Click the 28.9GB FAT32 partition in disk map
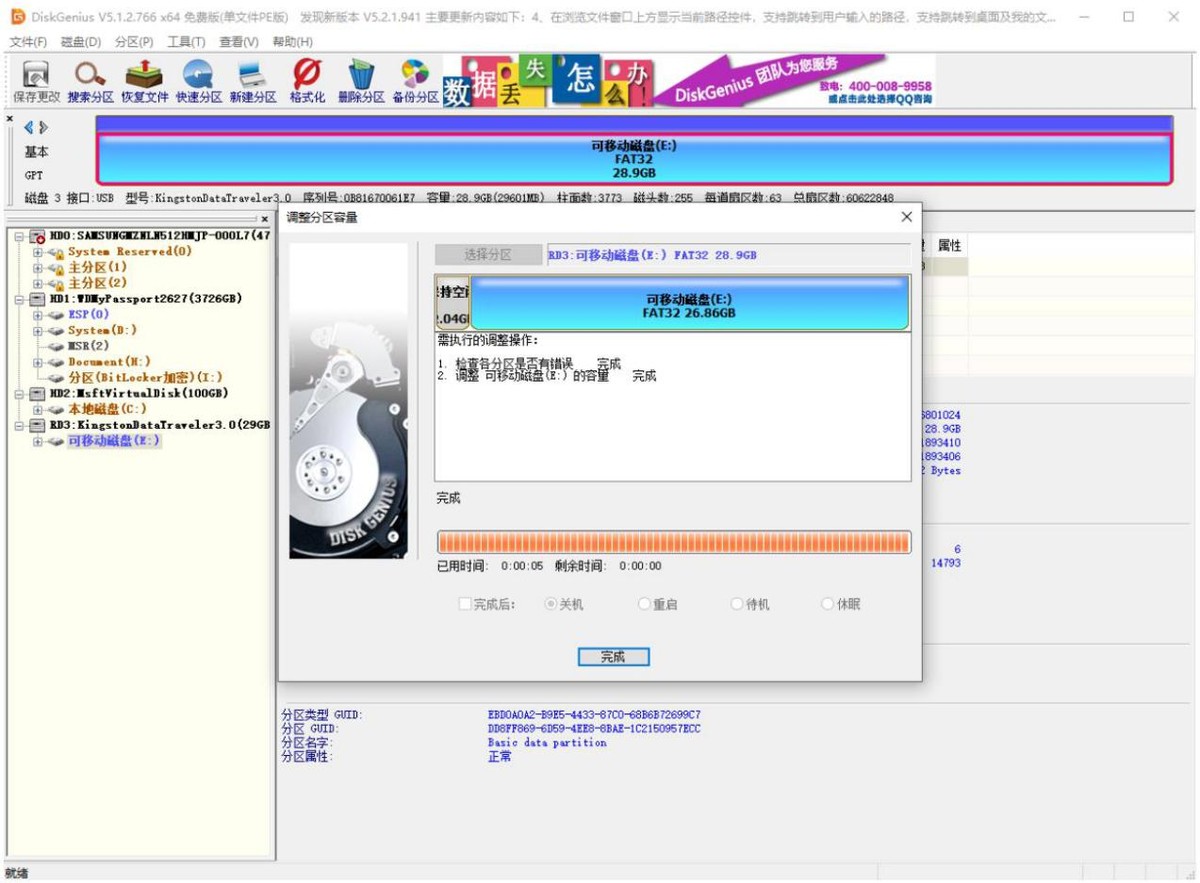The width and height of the screenshot is (1200, 883). (x=634, y=159)
